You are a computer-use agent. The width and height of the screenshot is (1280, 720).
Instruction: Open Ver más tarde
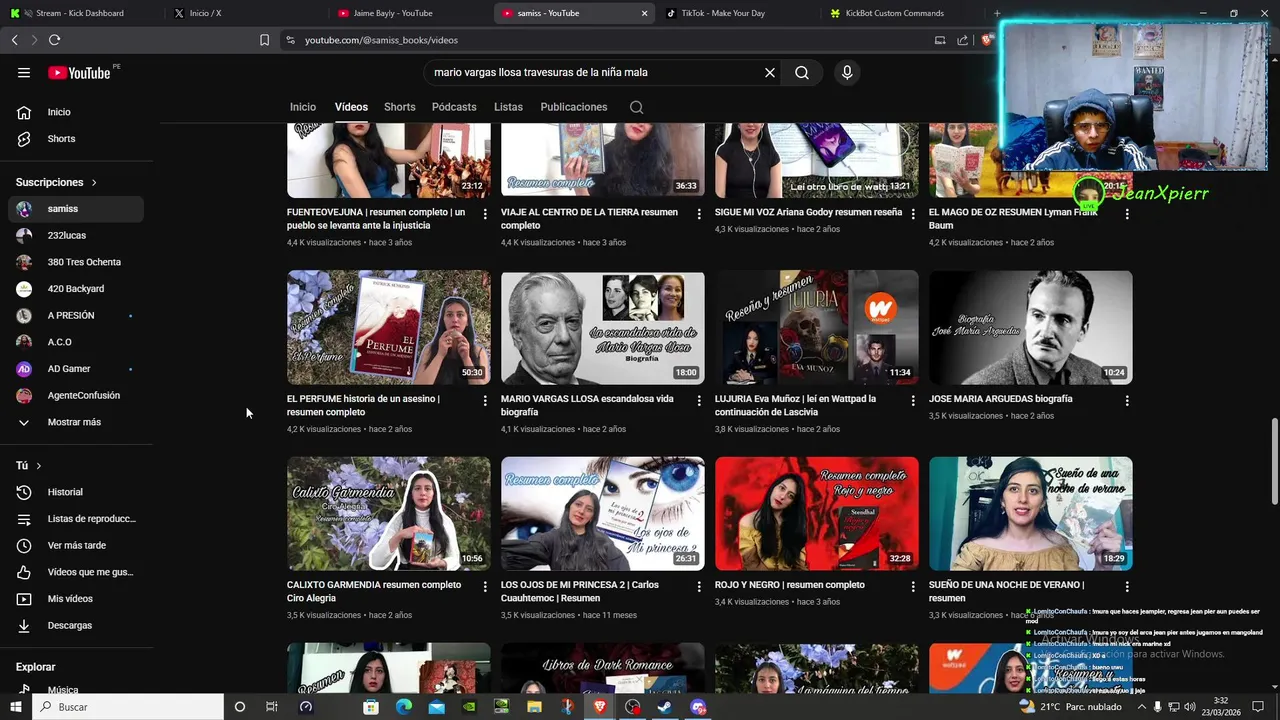pos(76,545)
